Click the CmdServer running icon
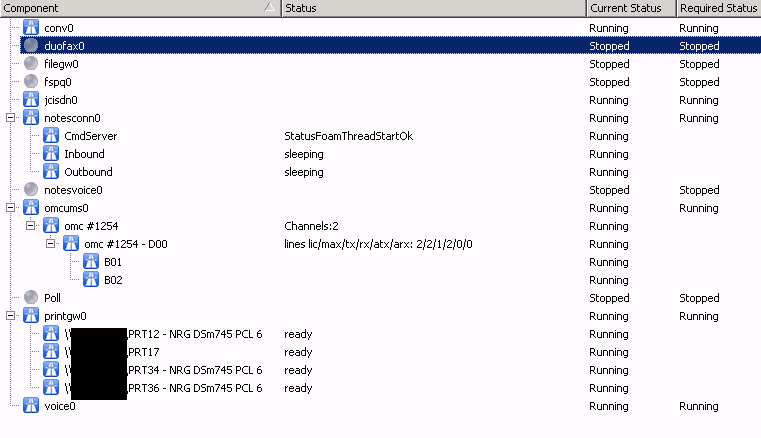The image size is (761, 438). pos(51,136)
